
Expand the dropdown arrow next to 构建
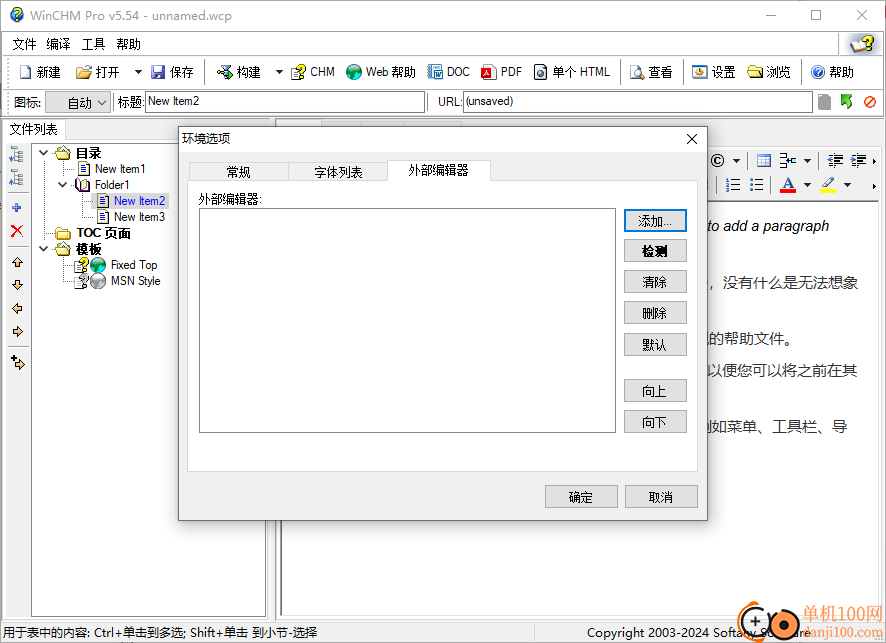[279, 72]
